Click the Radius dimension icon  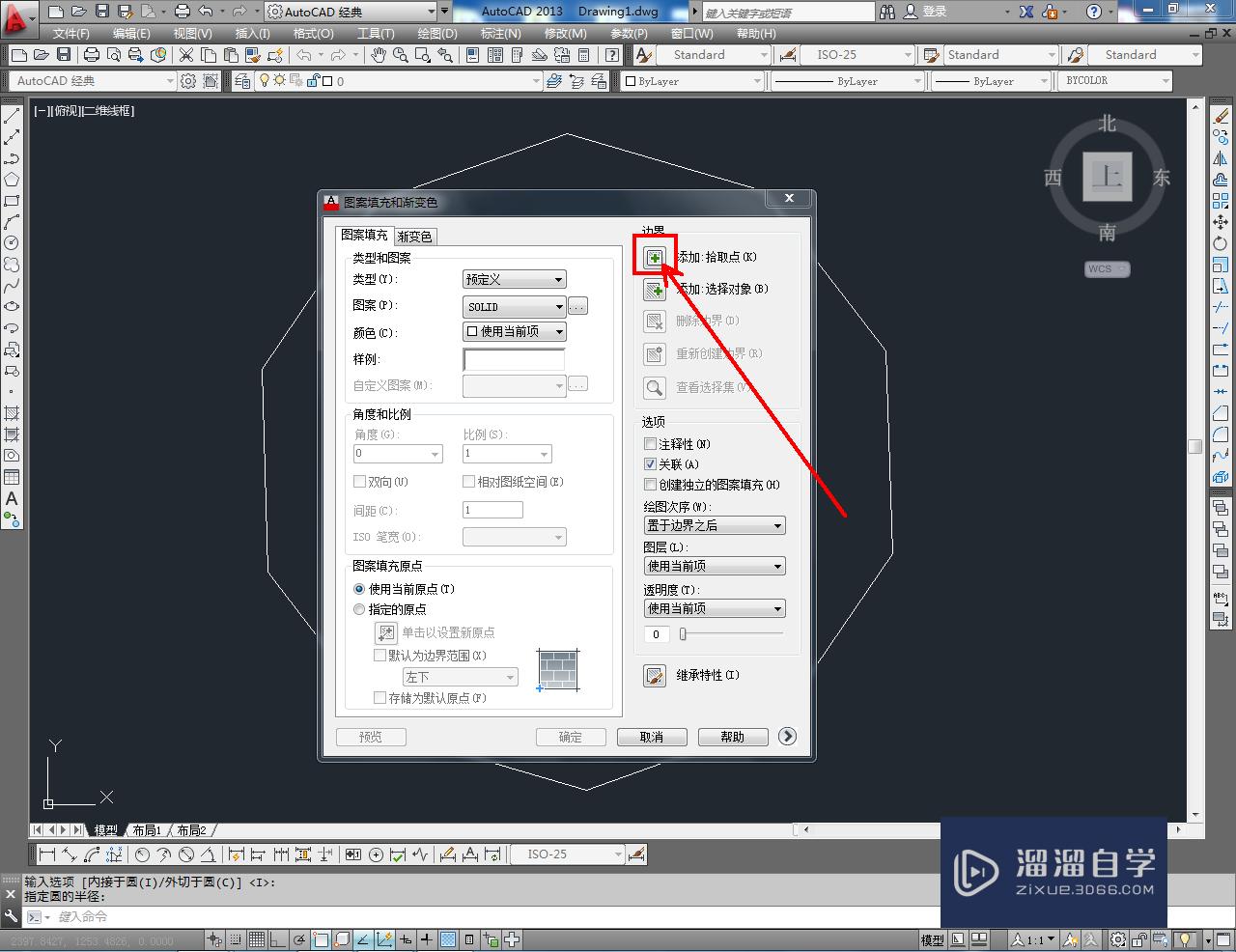pyautogui.click(x=142, y=854)
